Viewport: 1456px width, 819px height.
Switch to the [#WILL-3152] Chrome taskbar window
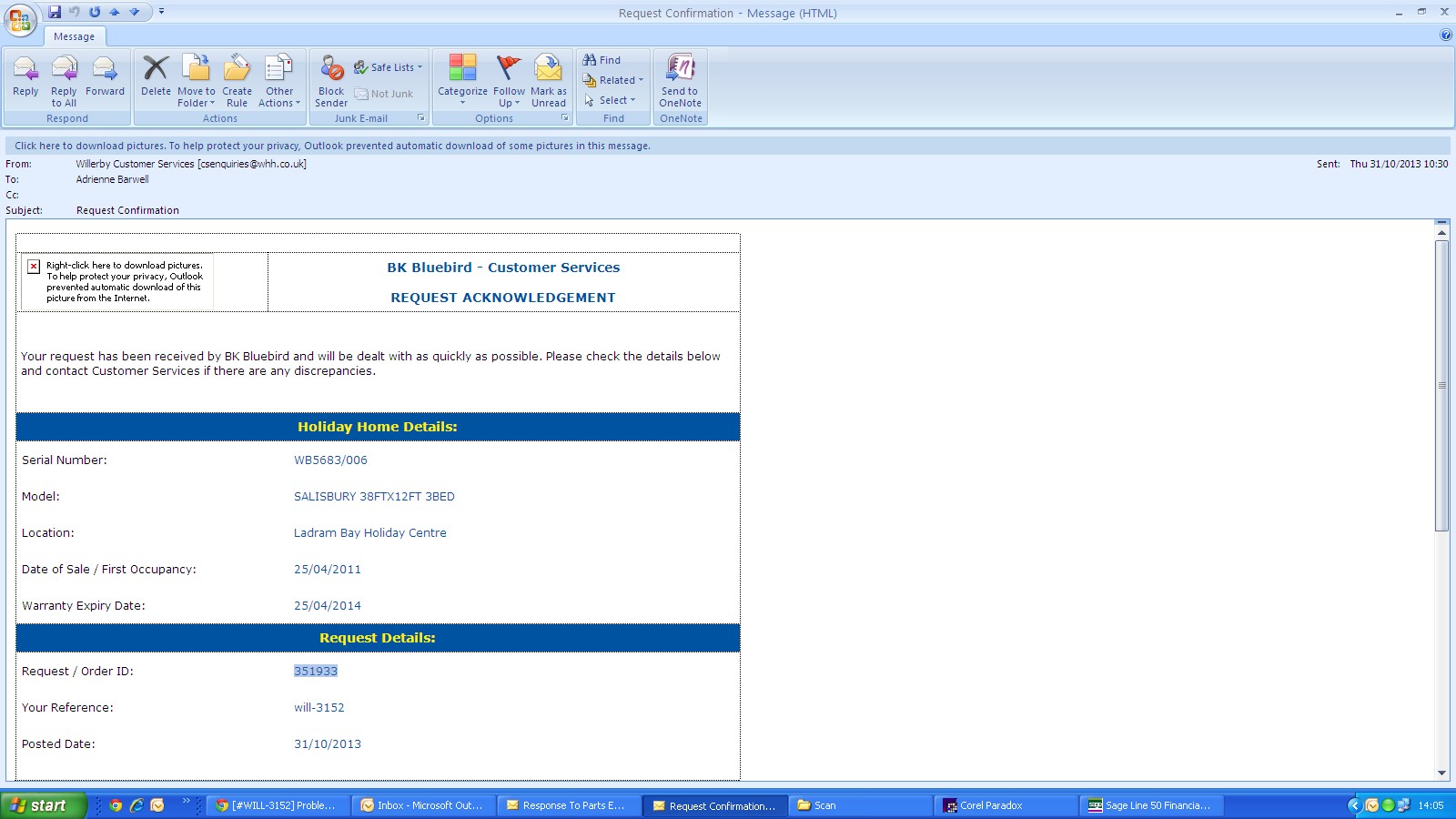[x=278, y=805]
